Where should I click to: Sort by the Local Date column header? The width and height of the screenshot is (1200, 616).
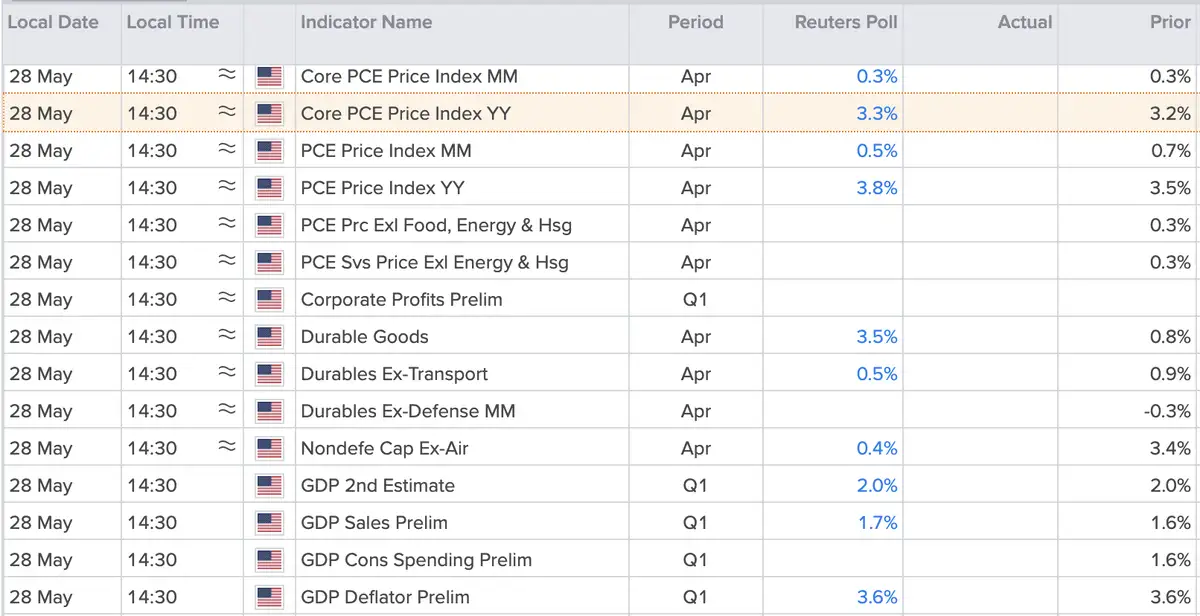pyautogui.click(x=53, y=21)
